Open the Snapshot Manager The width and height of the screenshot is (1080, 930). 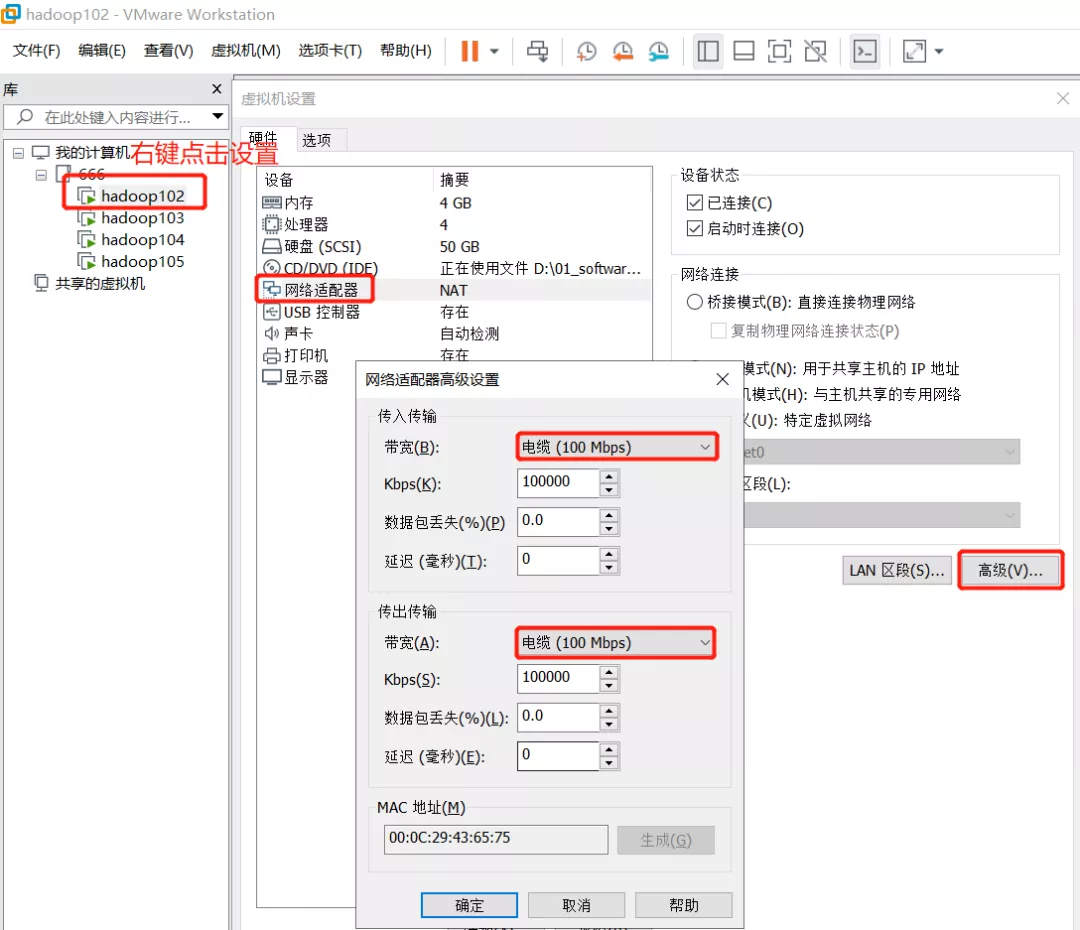tap(658, 51)
